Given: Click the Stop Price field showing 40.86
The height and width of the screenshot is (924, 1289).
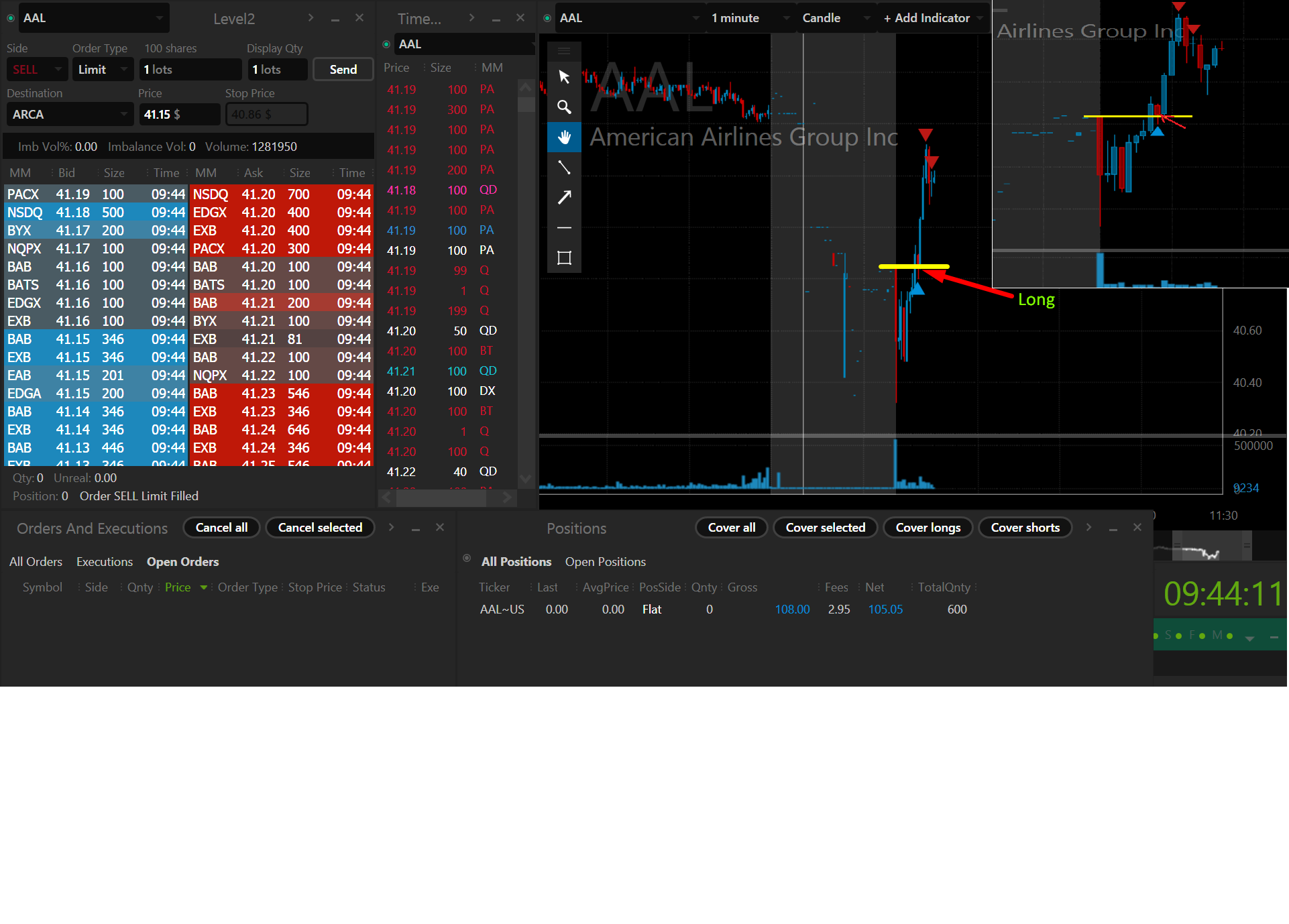Looking at the screenshot, I should click(266, 115).
